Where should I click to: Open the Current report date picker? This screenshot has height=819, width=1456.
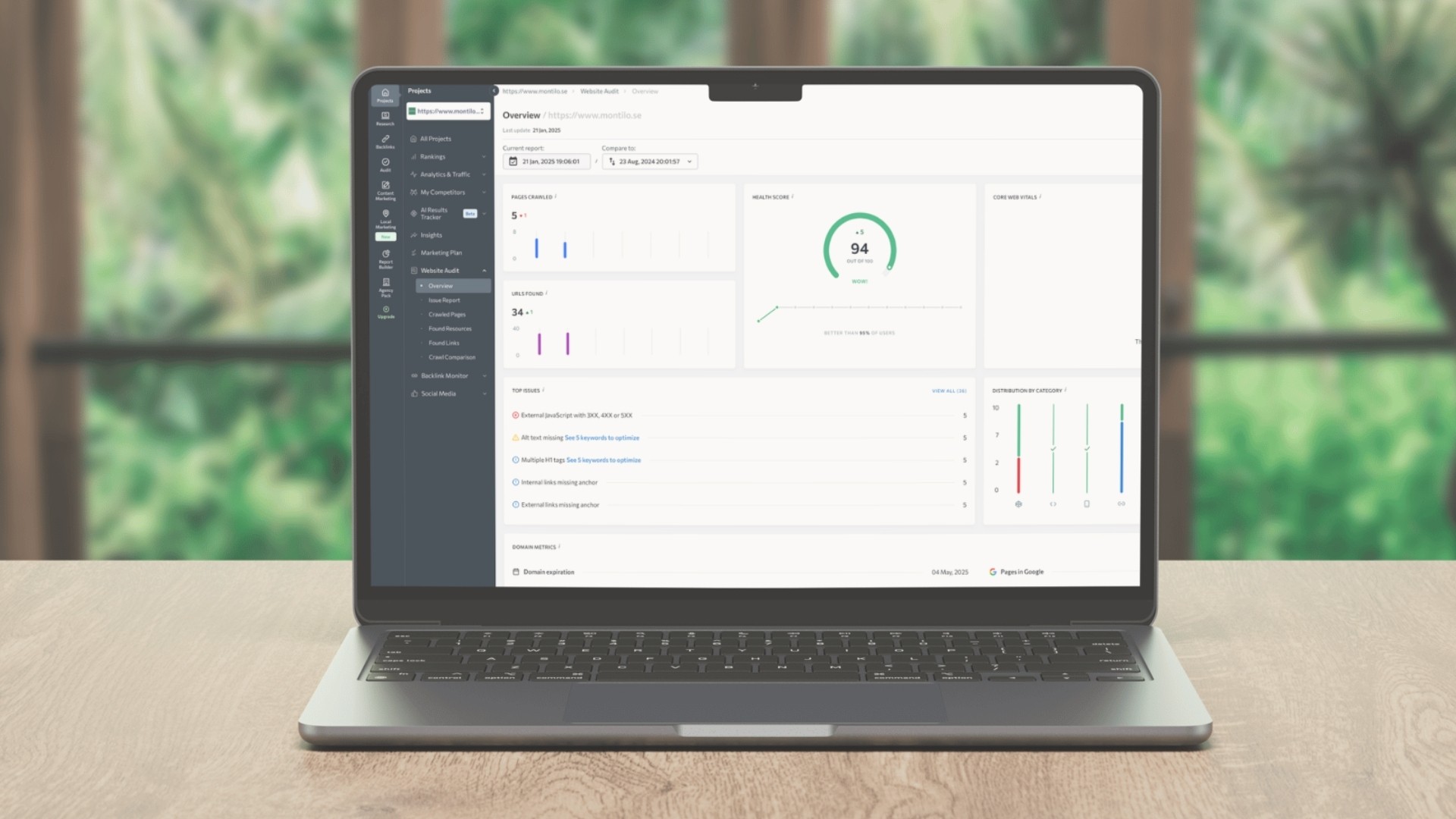(546, 162)
